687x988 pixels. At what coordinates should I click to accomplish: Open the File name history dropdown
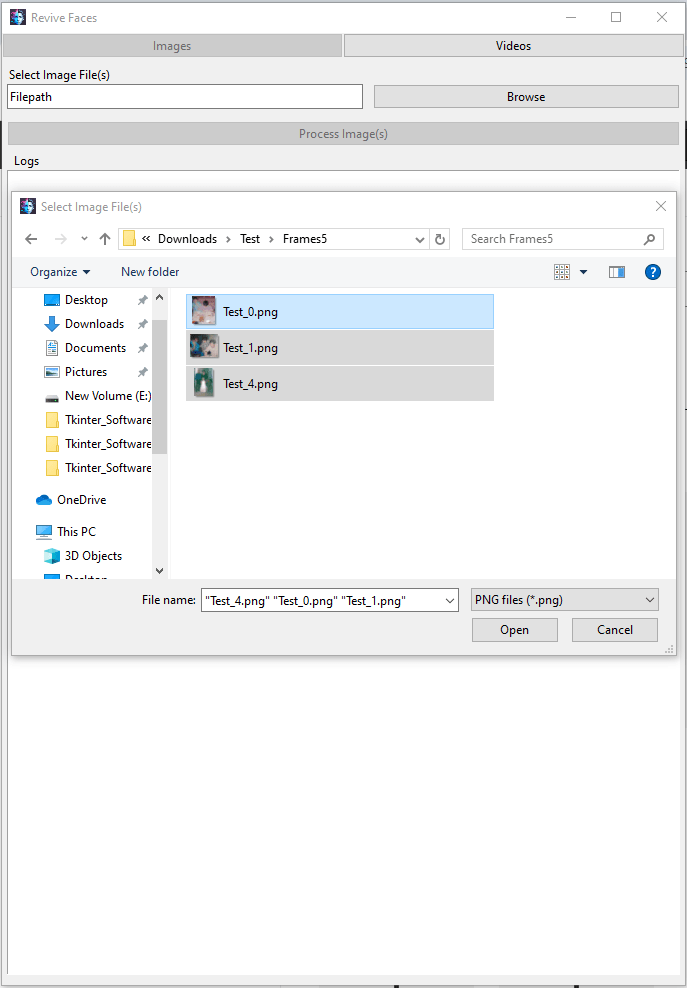pos(448,600)
